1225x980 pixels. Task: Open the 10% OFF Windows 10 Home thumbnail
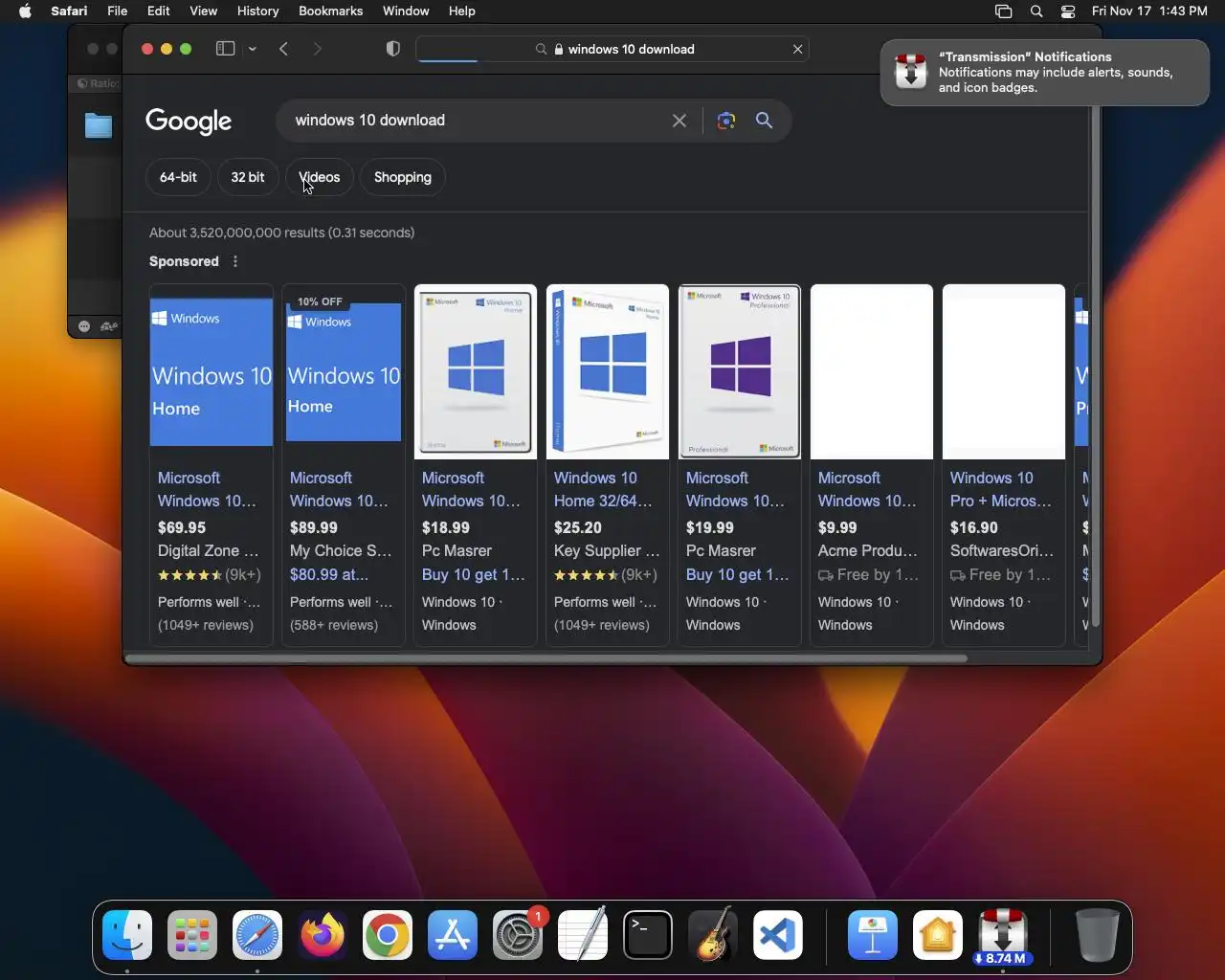344,371
